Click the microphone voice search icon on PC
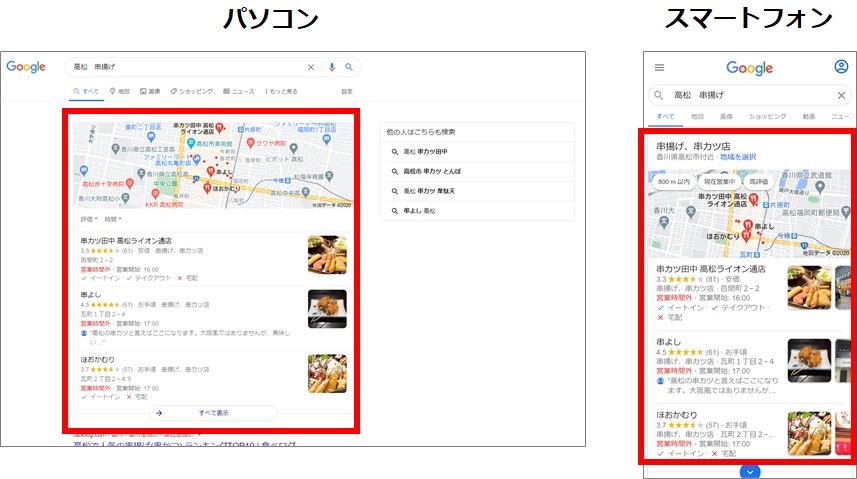This screenshot has width=857, height=479. click(332, 67)
